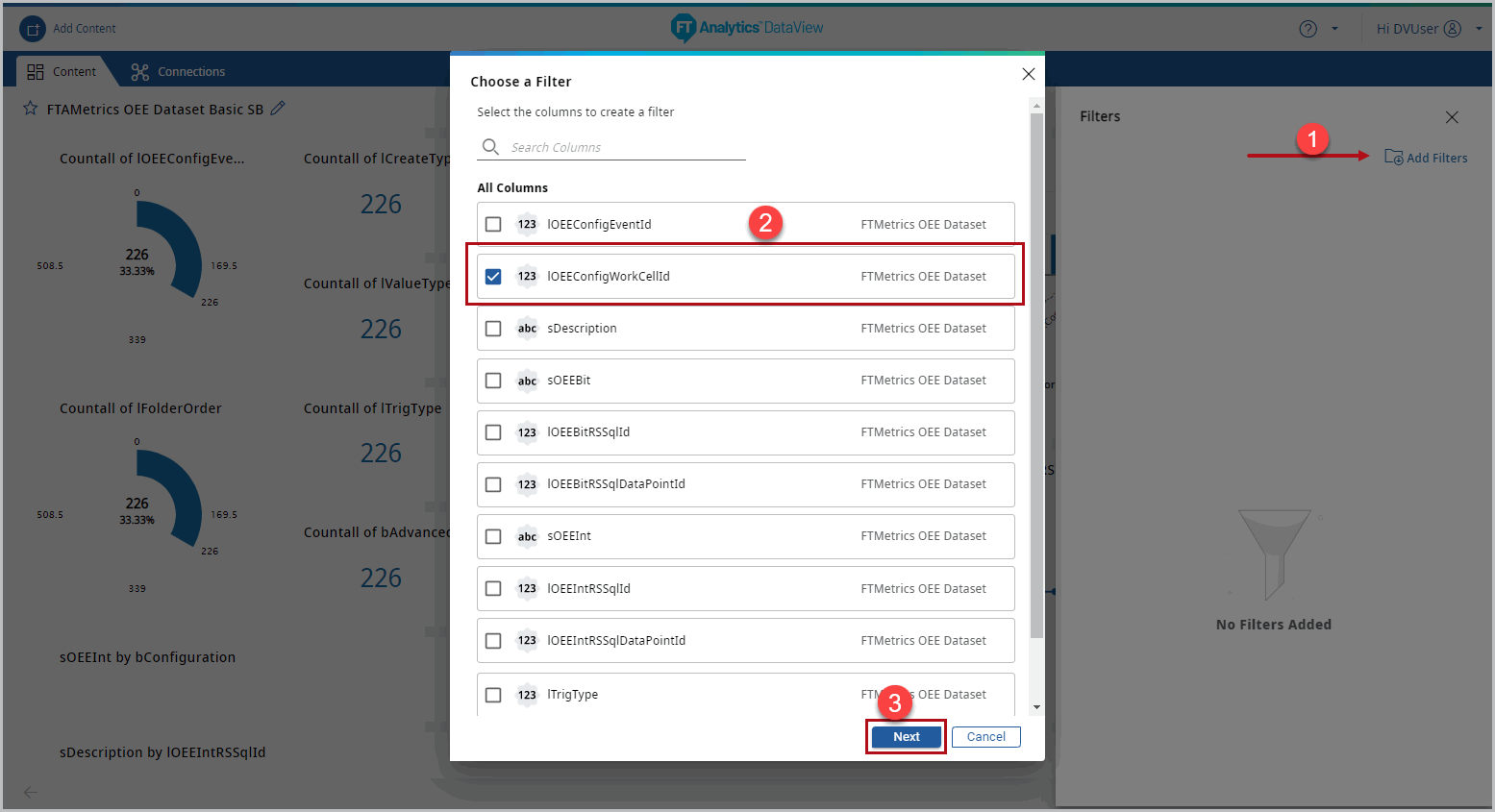Click the search magnifier icon in dialog
This screenshot has height=812, width=1495.
[490, 147]
